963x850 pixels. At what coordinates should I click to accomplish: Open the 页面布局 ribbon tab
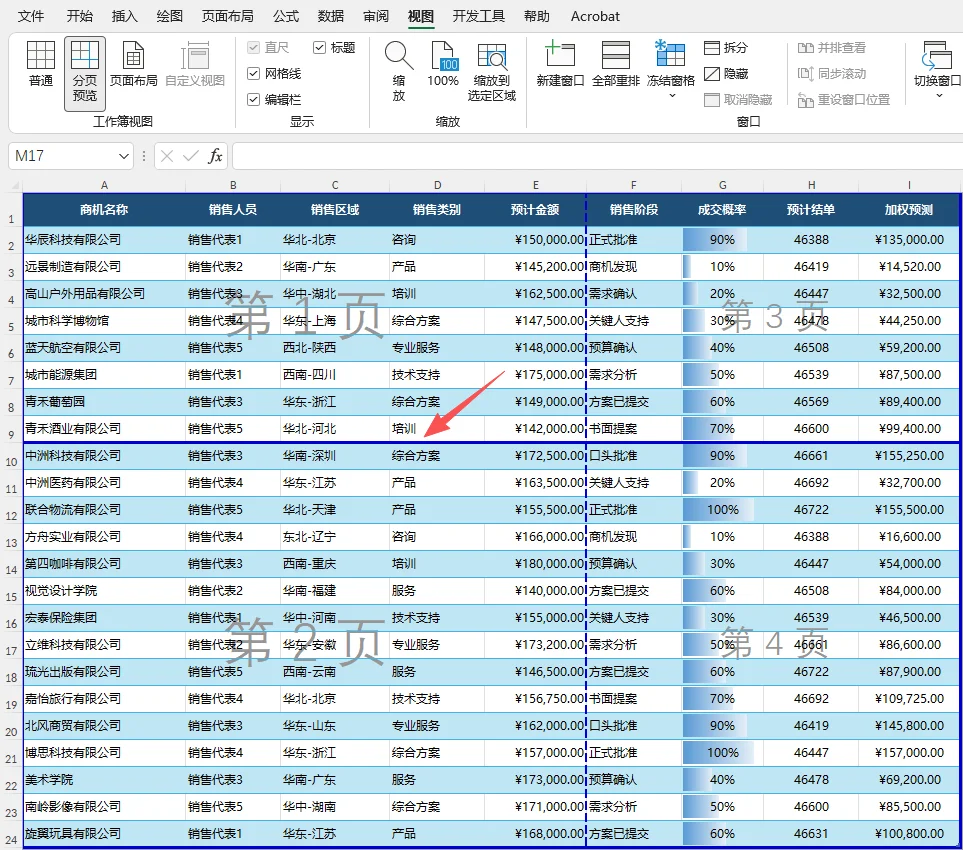point(228,16)
